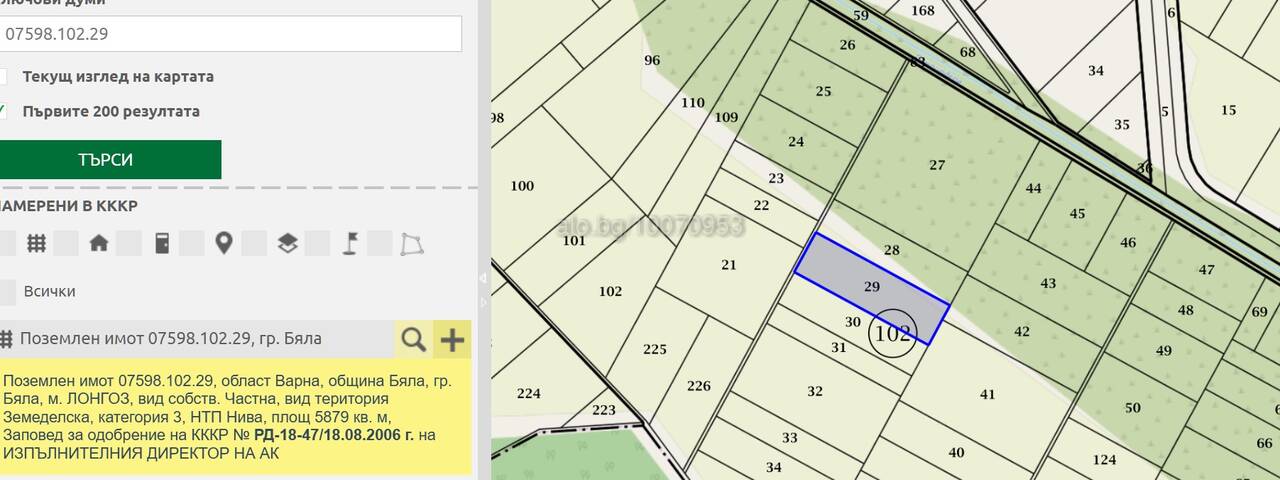Image resolution: width=1280 pixels, height=480 pixels.
Task: Toggle Първите 200 резултата checkbox
Action: point(4,111)
